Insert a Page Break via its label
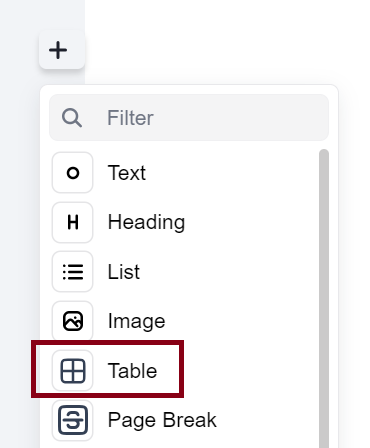This screenshot has width=370, height=448. coord(162,420)
